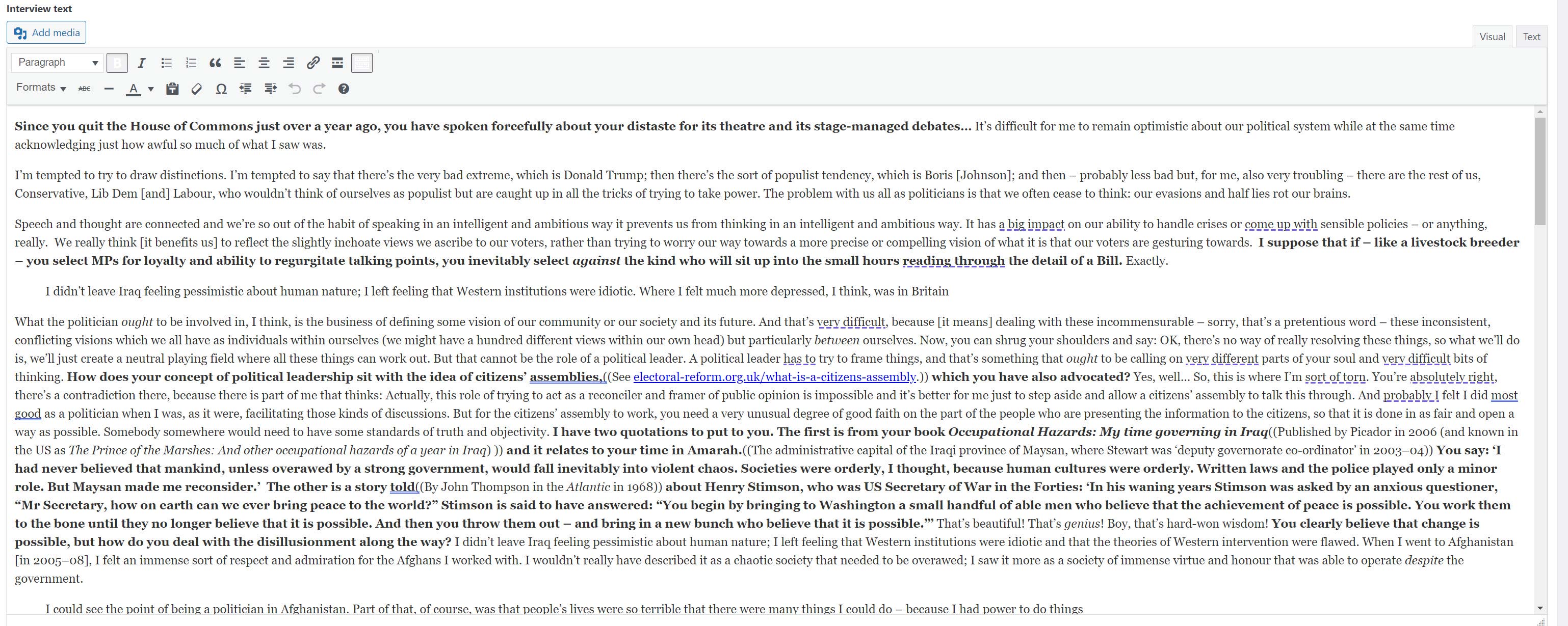
Task: Insert a Read More tag
Action: pos(337,63)
